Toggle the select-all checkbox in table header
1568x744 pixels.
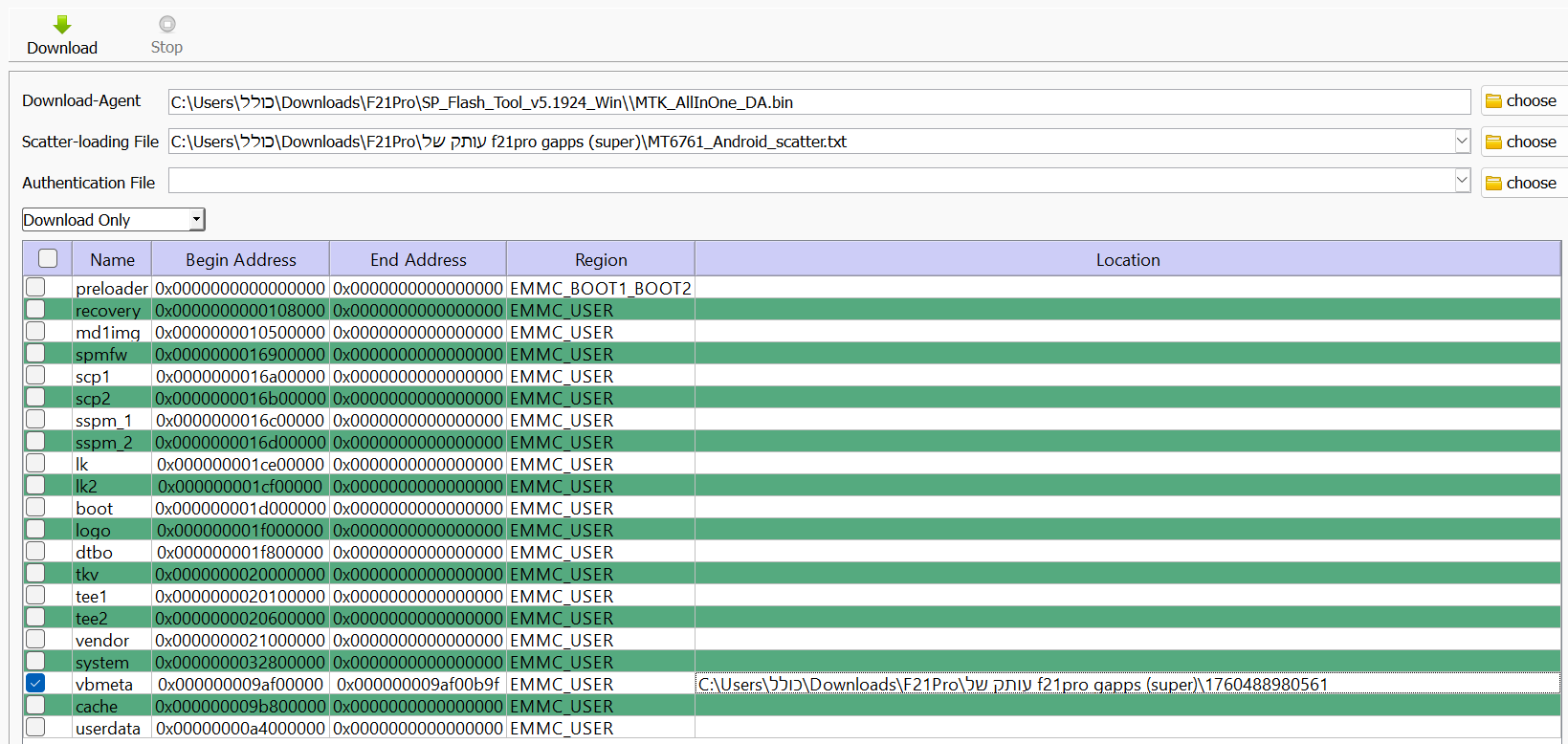(48, 258)
